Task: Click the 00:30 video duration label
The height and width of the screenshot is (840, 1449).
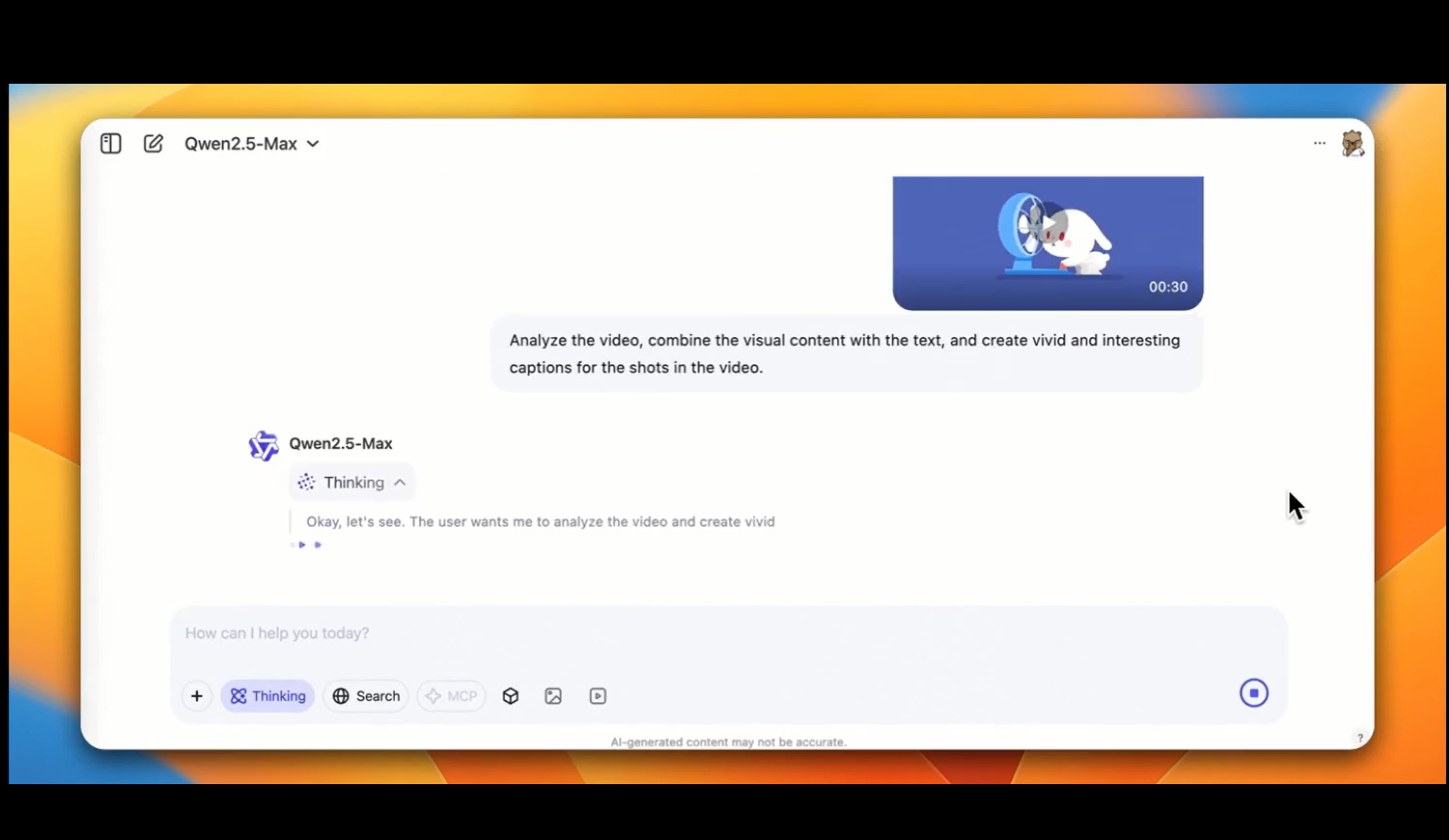Action: click(x=1168, y=287)
